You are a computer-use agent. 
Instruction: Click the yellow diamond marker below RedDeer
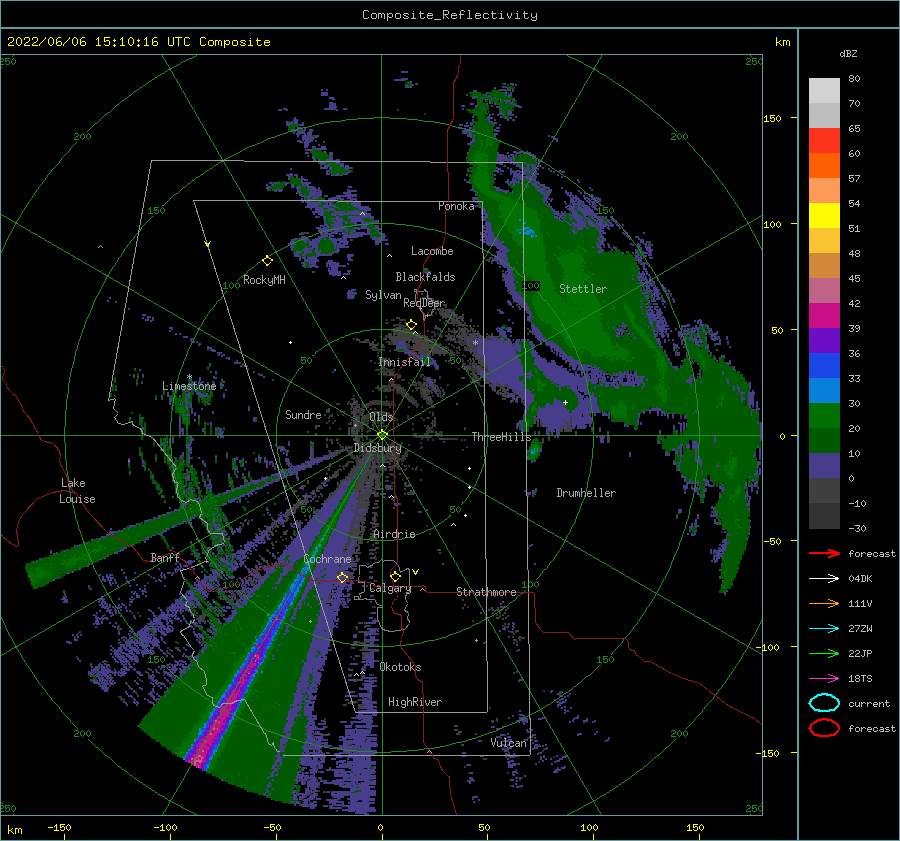tap(412, 325)
